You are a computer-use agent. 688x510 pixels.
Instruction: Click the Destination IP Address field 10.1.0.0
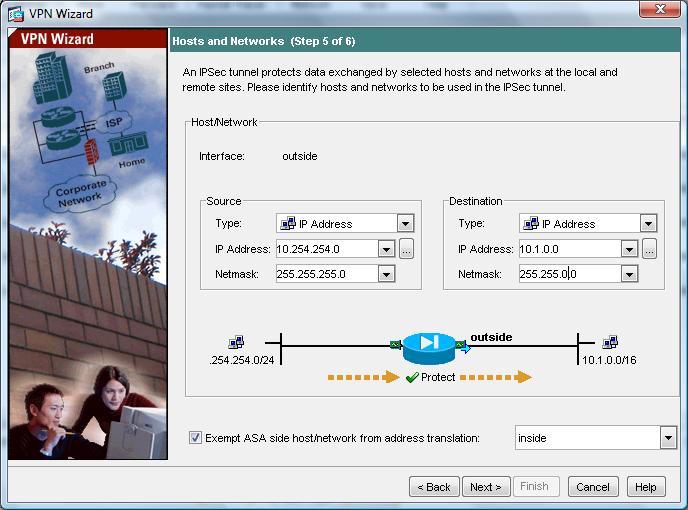point(570,249)
